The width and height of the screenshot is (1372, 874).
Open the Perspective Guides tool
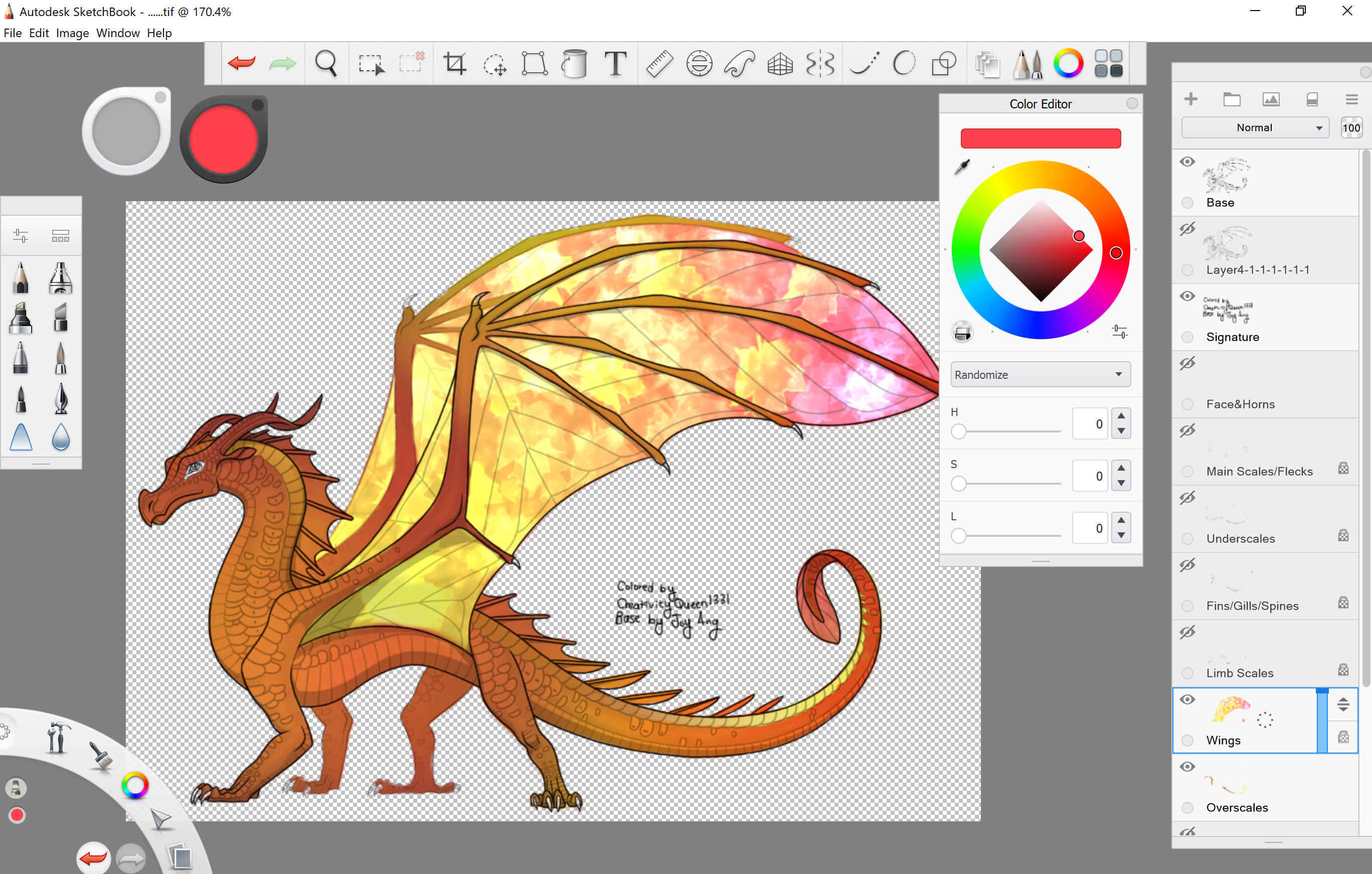(779, 63)
